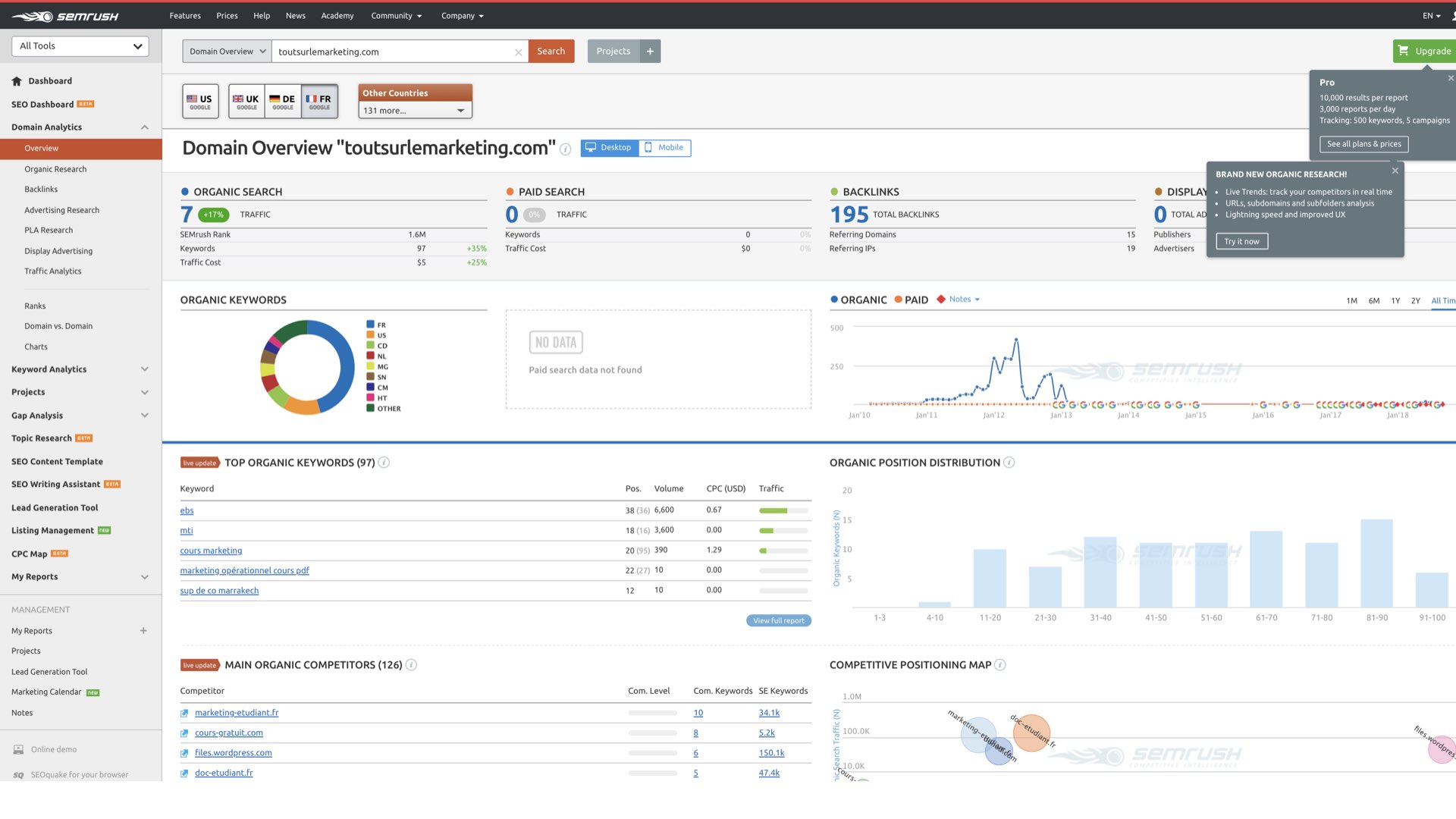Open the 'ebs' keyword link
The height and width of the screenshot is (819, 1456).
187,510
